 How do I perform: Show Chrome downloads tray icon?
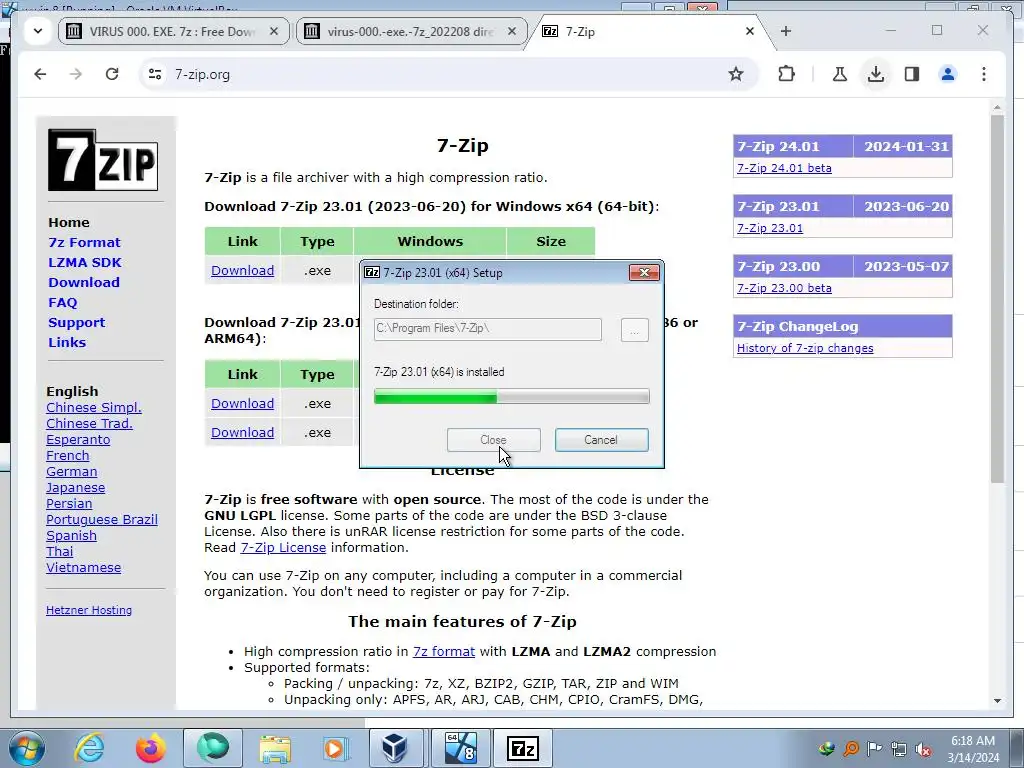[x=876, y=74]
